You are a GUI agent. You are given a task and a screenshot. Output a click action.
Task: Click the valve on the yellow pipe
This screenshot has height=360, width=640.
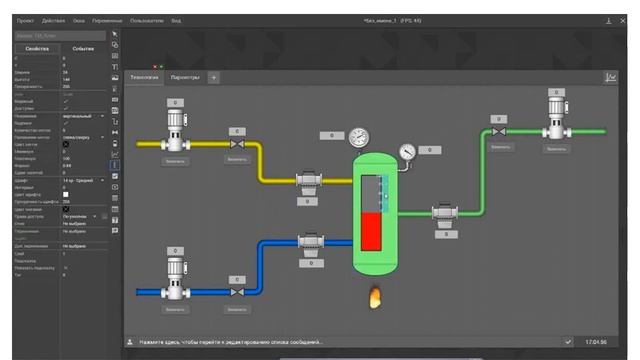237,144
